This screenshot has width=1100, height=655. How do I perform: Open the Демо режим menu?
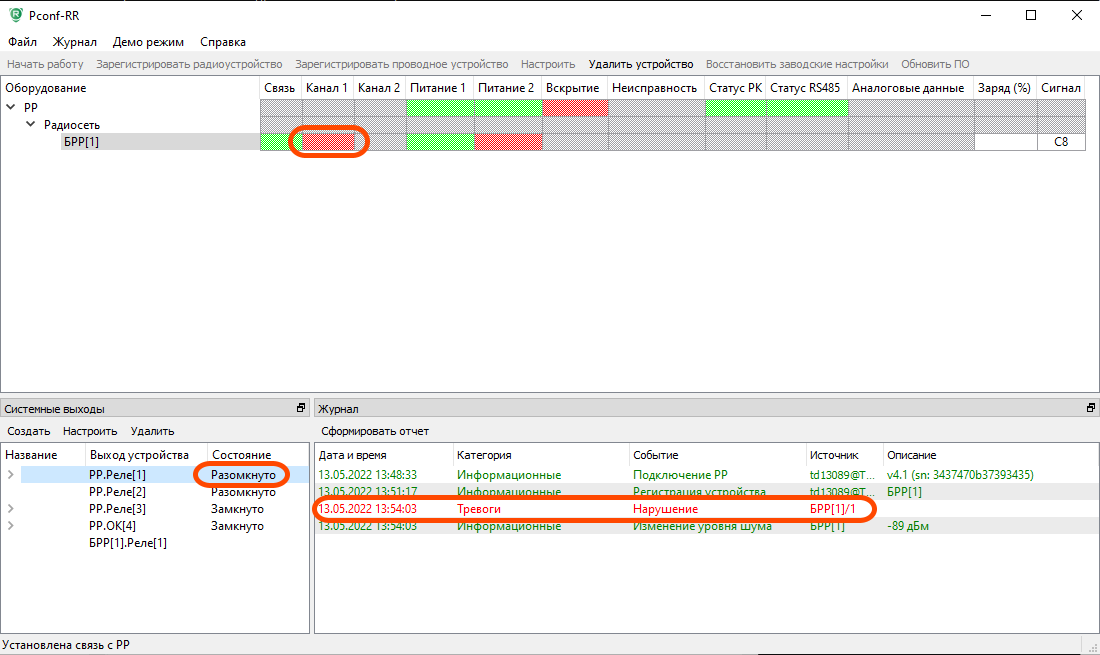148,42
